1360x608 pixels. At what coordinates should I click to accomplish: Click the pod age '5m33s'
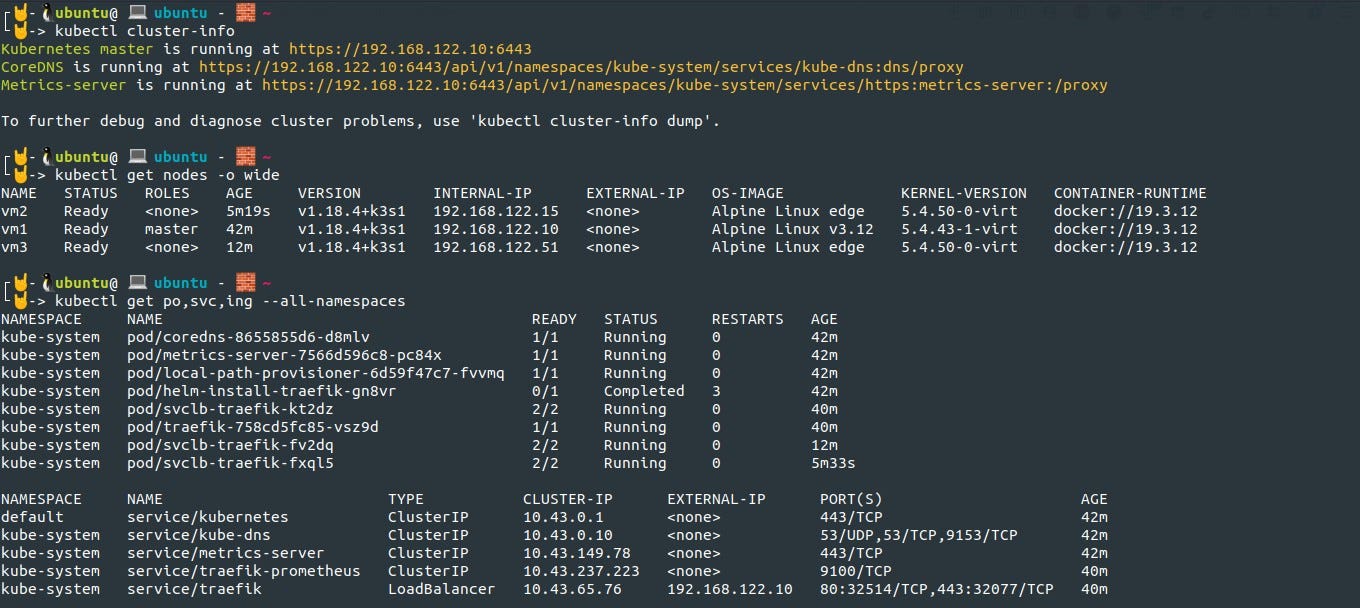click(x=833, y=463)
